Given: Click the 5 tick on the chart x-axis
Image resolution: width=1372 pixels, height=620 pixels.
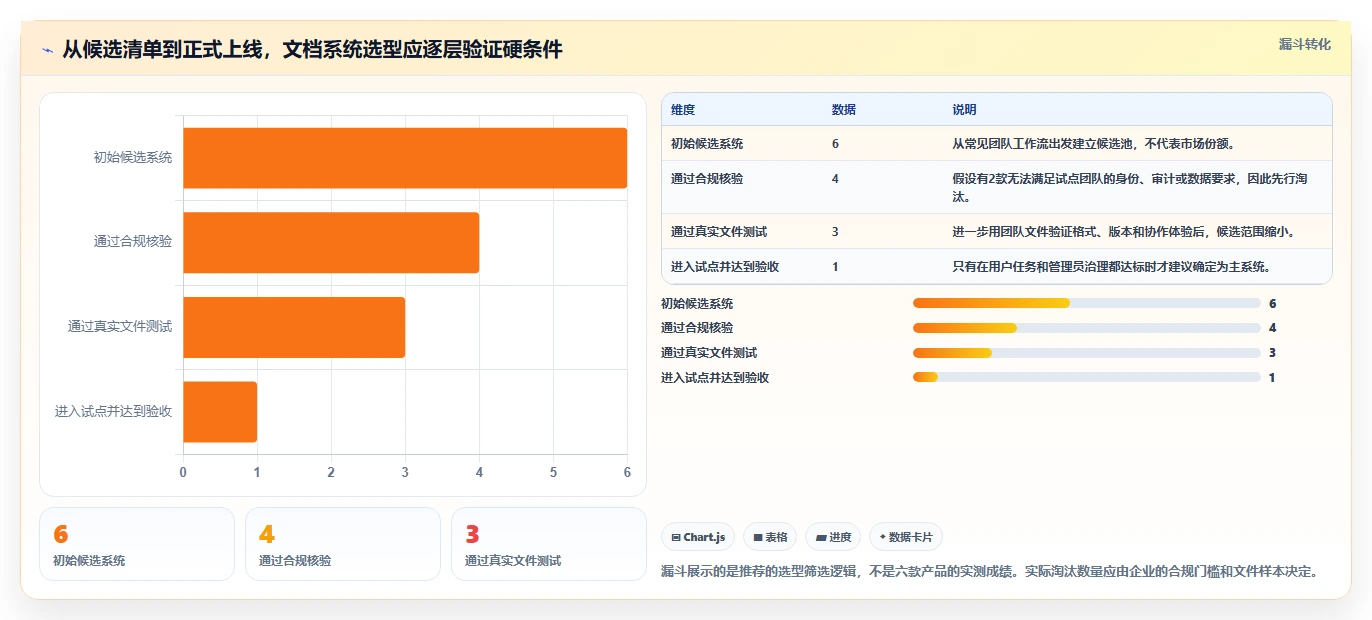Looking at the screenshot, I should 553,472.
